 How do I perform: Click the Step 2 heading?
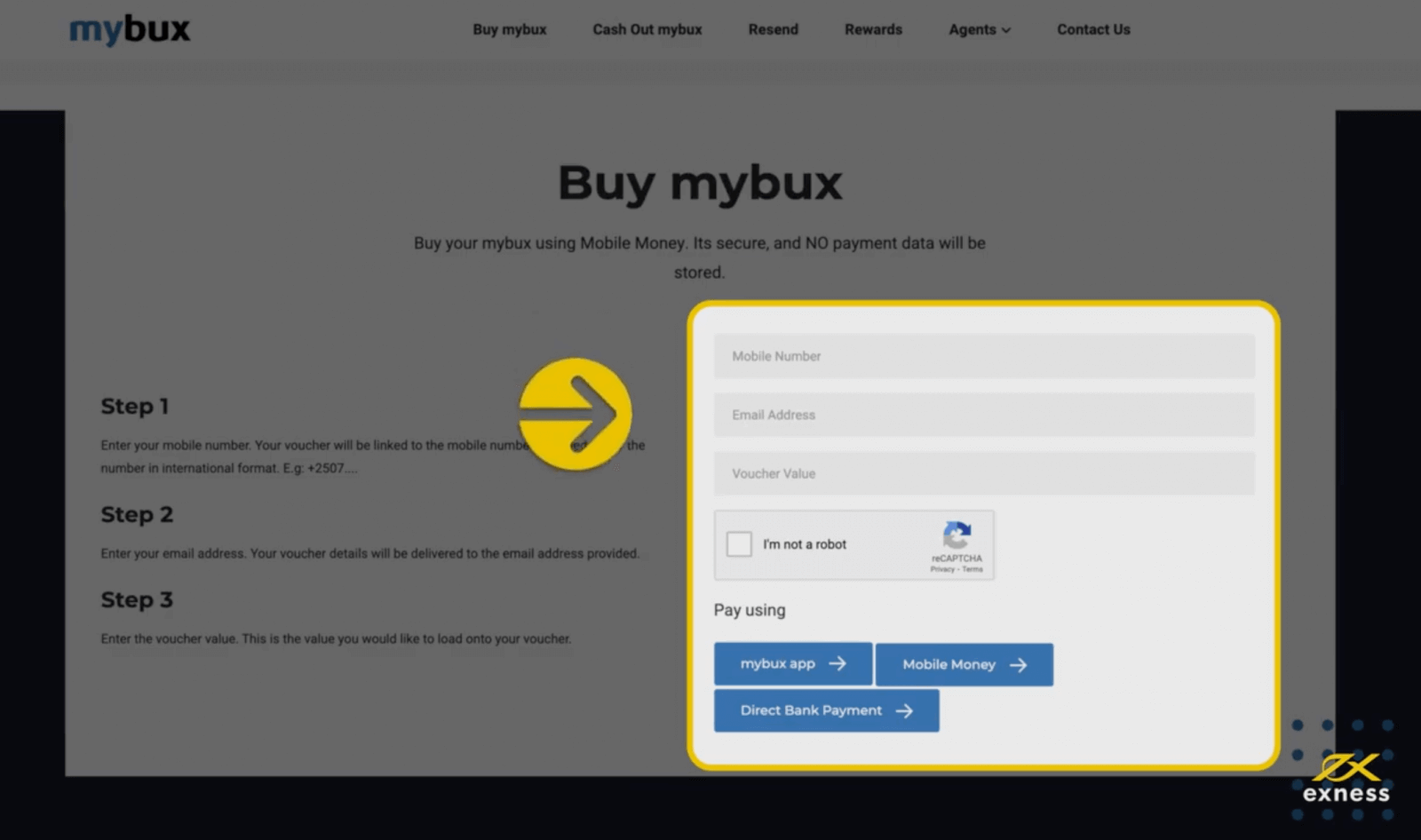(137, 515)
